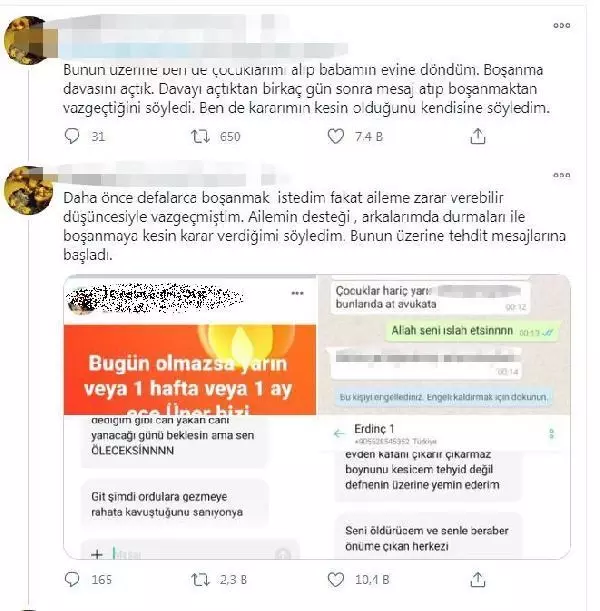Share the second tweet via share icon

478,580
